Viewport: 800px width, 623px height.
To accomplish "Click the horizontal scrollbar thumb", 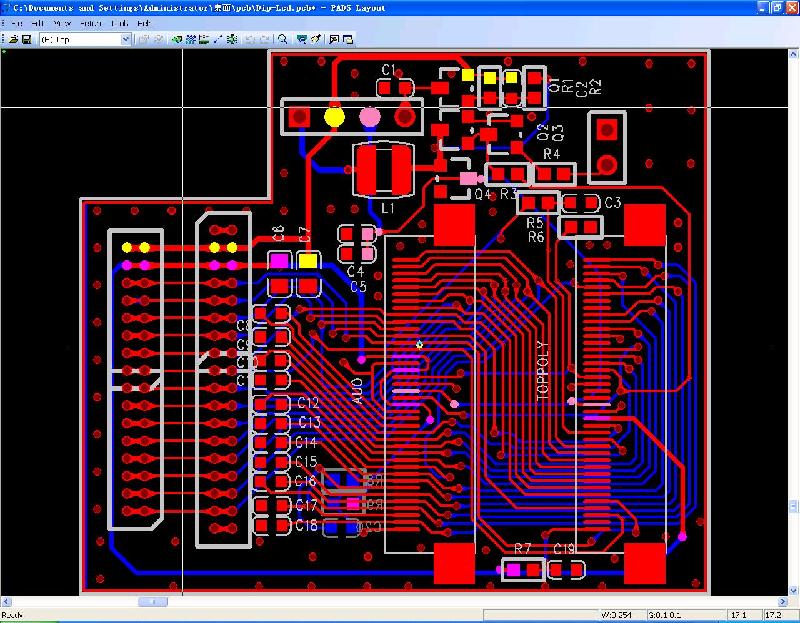I will point(152,602).
